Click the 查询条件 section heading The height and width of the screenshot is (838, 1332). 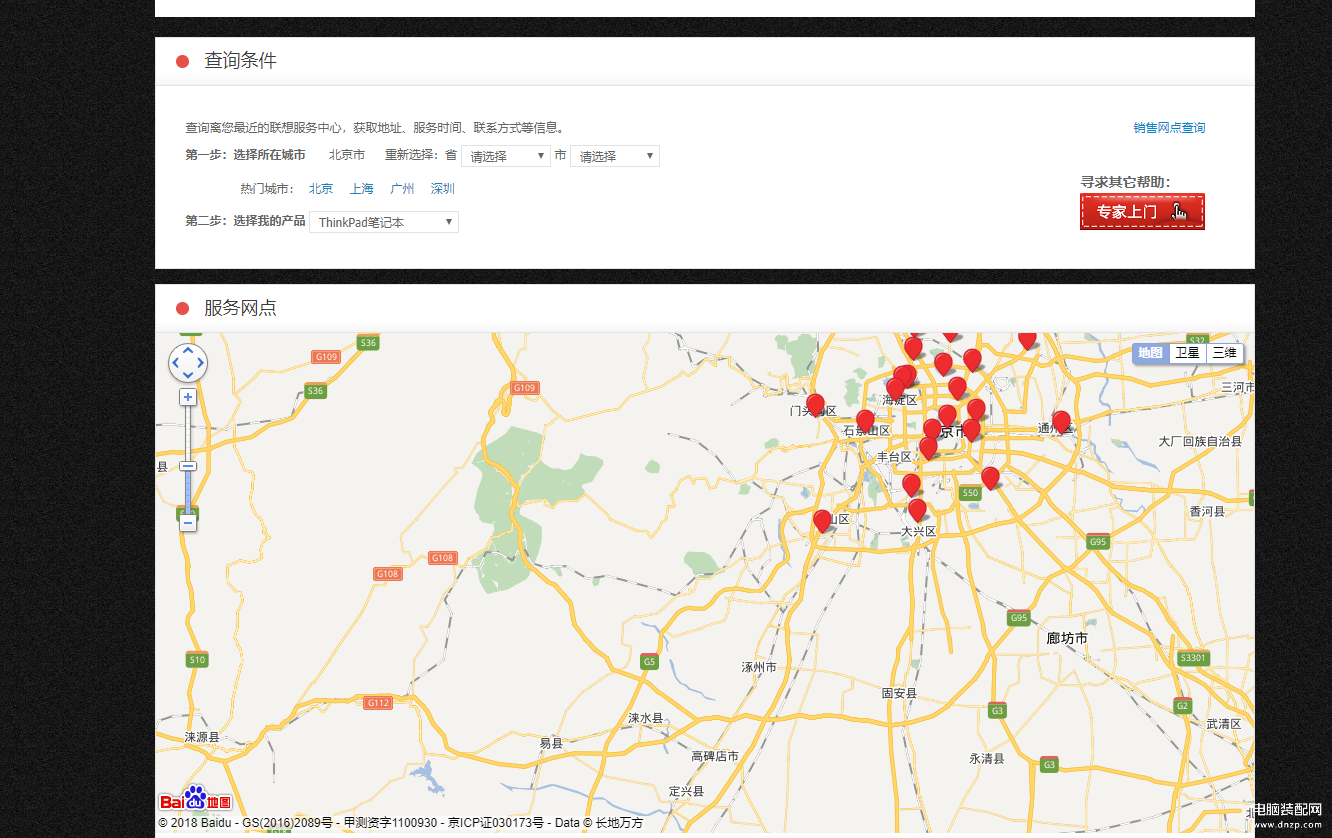[x=241, y=61]
